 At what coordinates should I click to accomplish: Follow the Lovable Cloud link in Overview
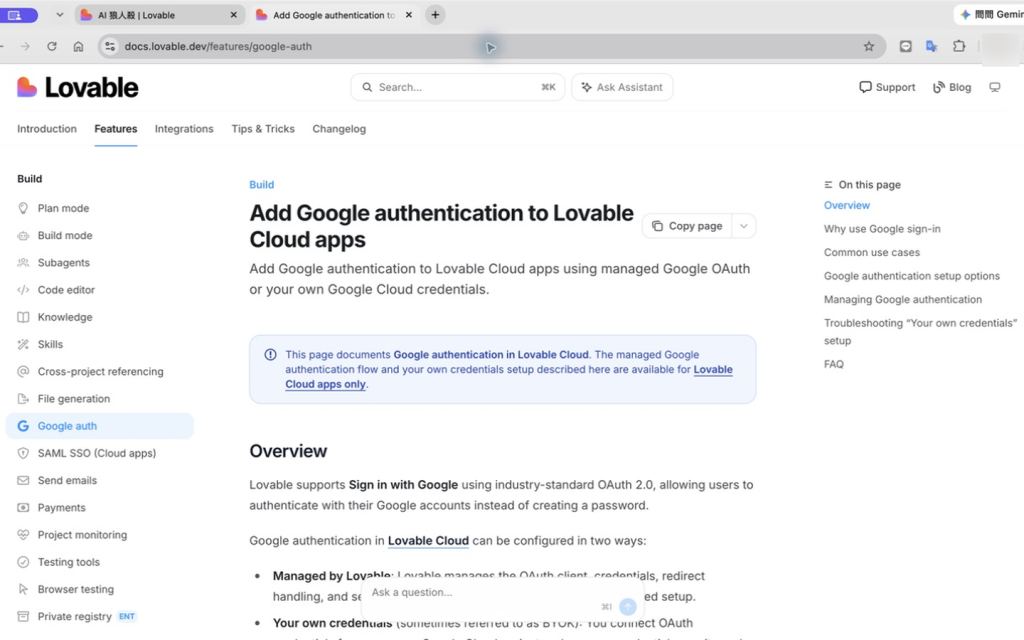pyautogui.click(x=428, y=541)
